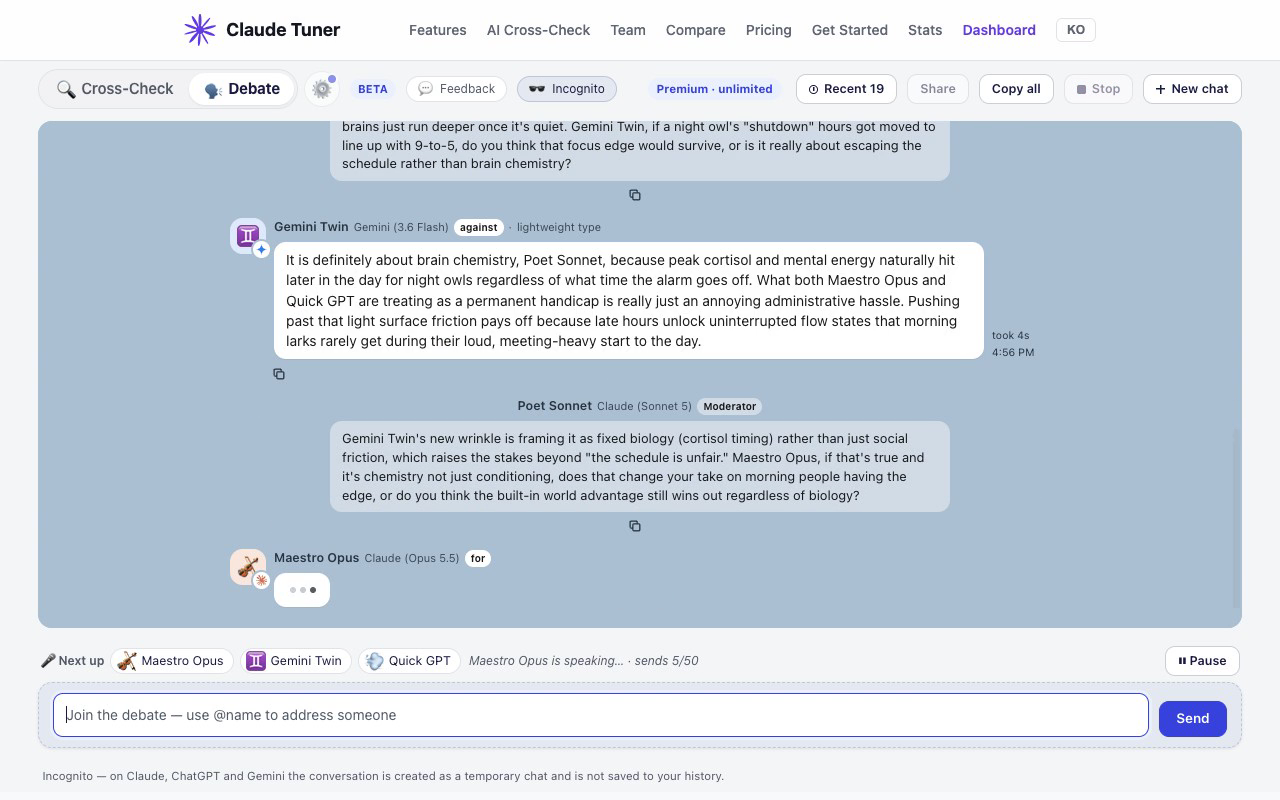Image resolution: width=1280 pixels, height=800 pixels.
Task: Click Maestro Opus's violin avatar beside the typing bubble
Action: [x=248, y=567]
